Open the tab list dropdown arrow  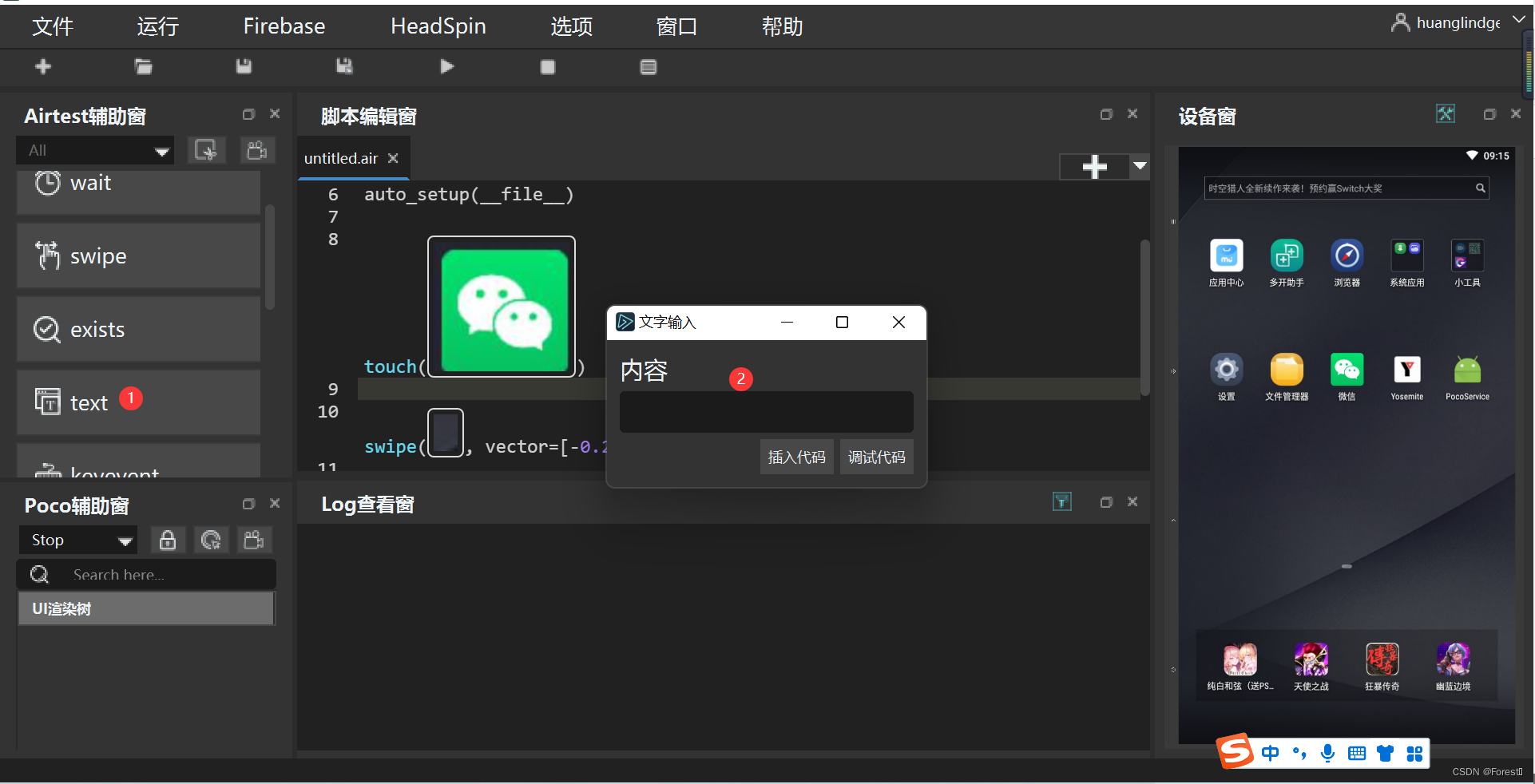[1140, 166]
